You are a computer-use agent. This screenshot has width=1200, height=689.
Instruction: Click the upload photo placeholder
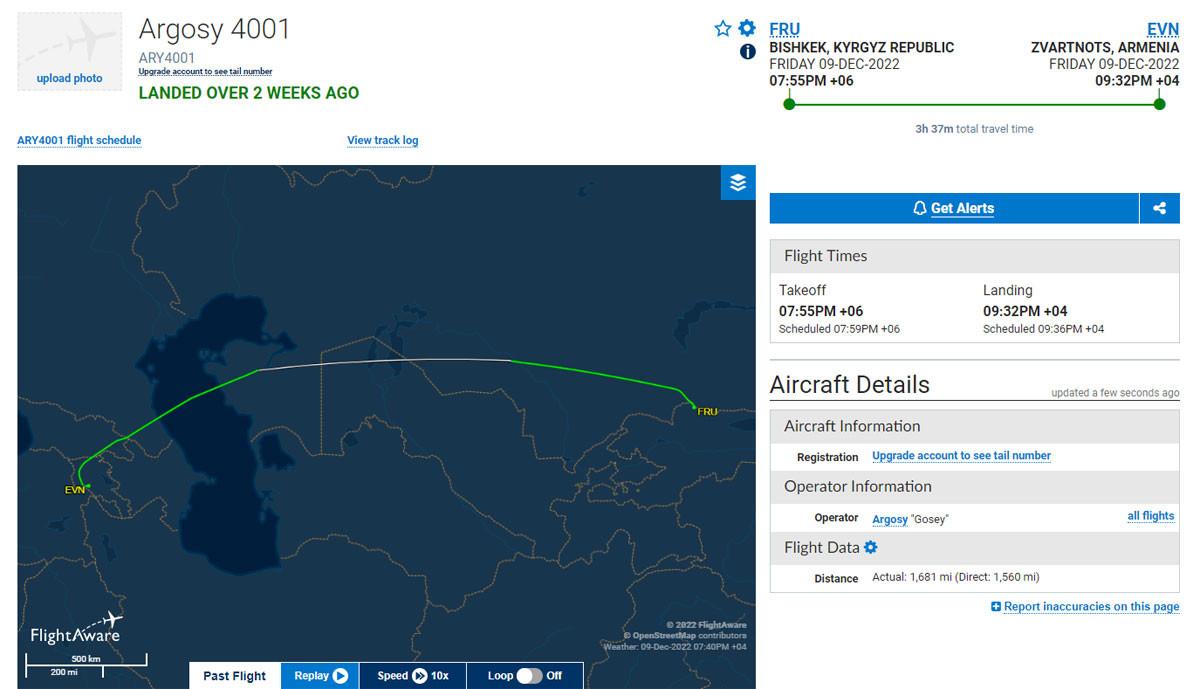pyautogui.click(x=70, y=52)
